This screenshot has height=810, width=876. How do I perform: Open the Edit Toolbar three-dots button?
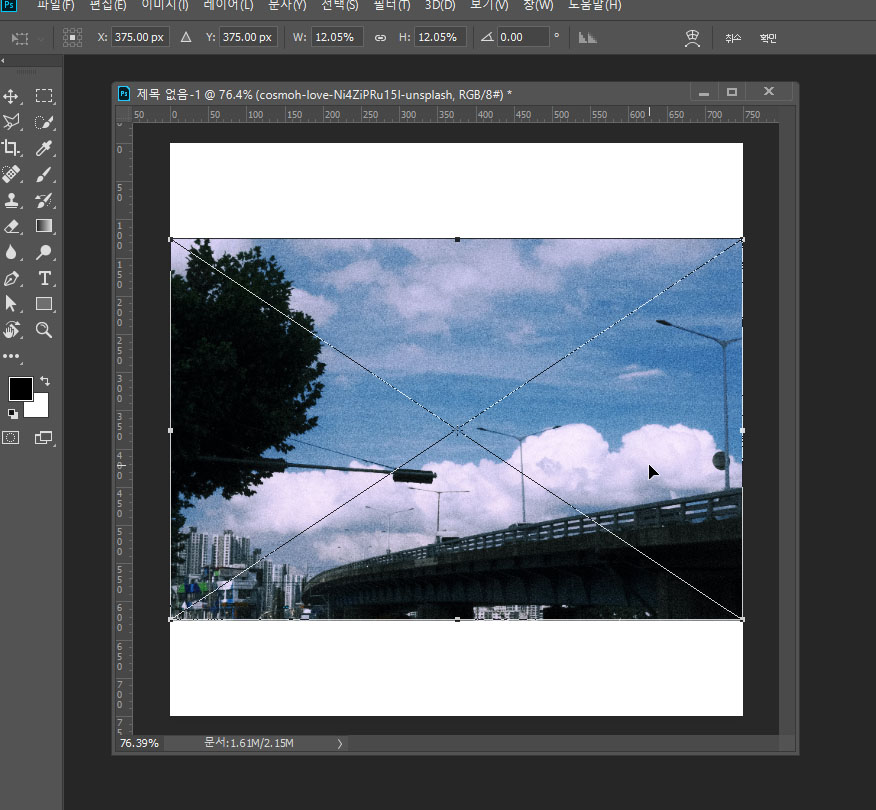coord(11,356)
